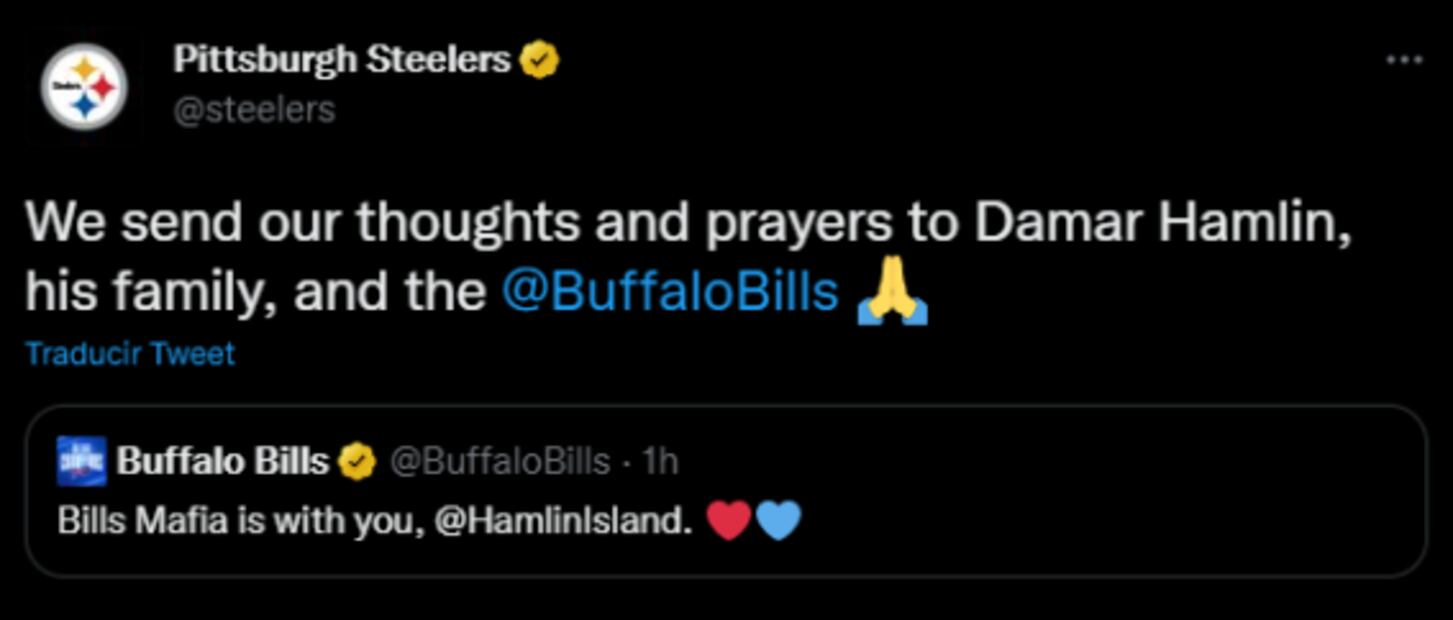Click the verified badge next to Buffalo Bills

pos(355,459)
